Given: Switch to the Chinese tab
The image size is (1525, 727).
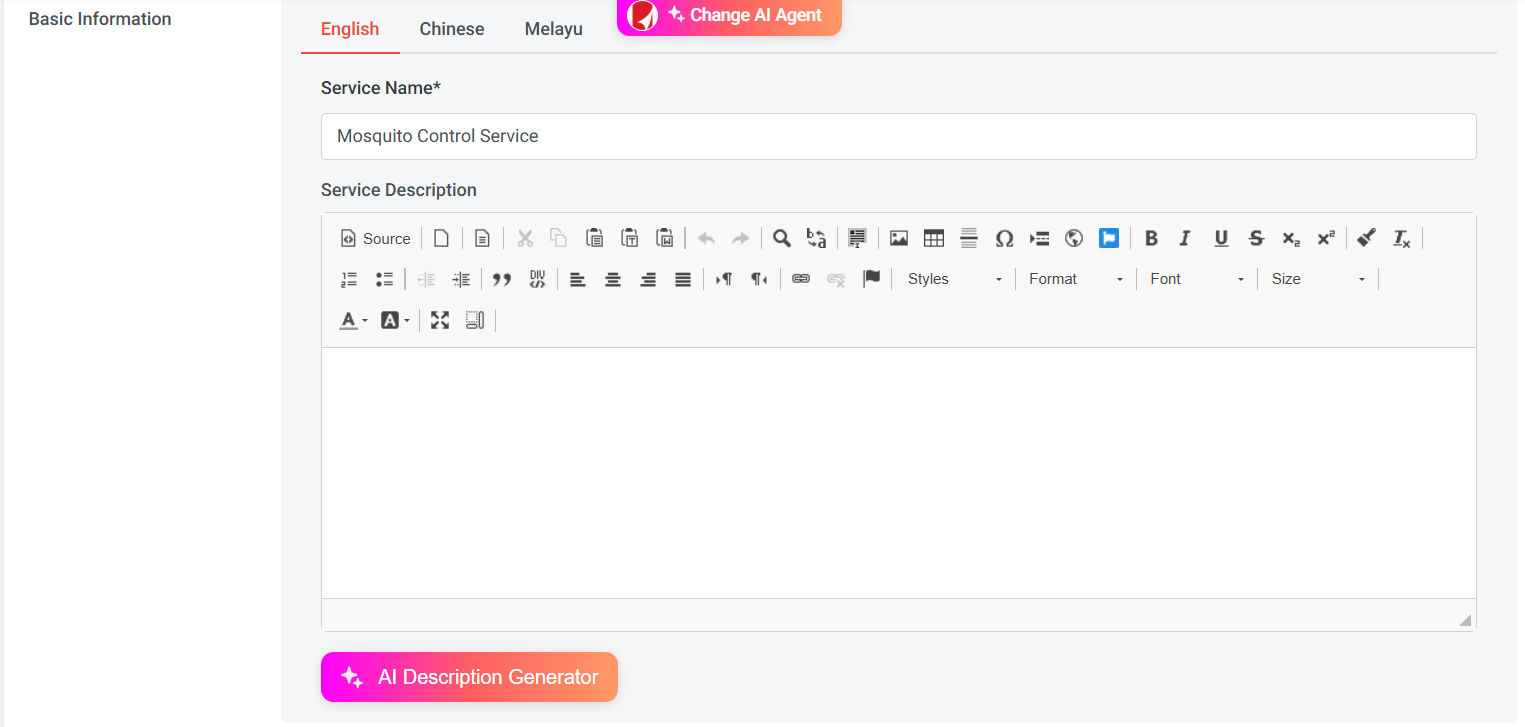Looking at the screenshot, I should (451, 29).
